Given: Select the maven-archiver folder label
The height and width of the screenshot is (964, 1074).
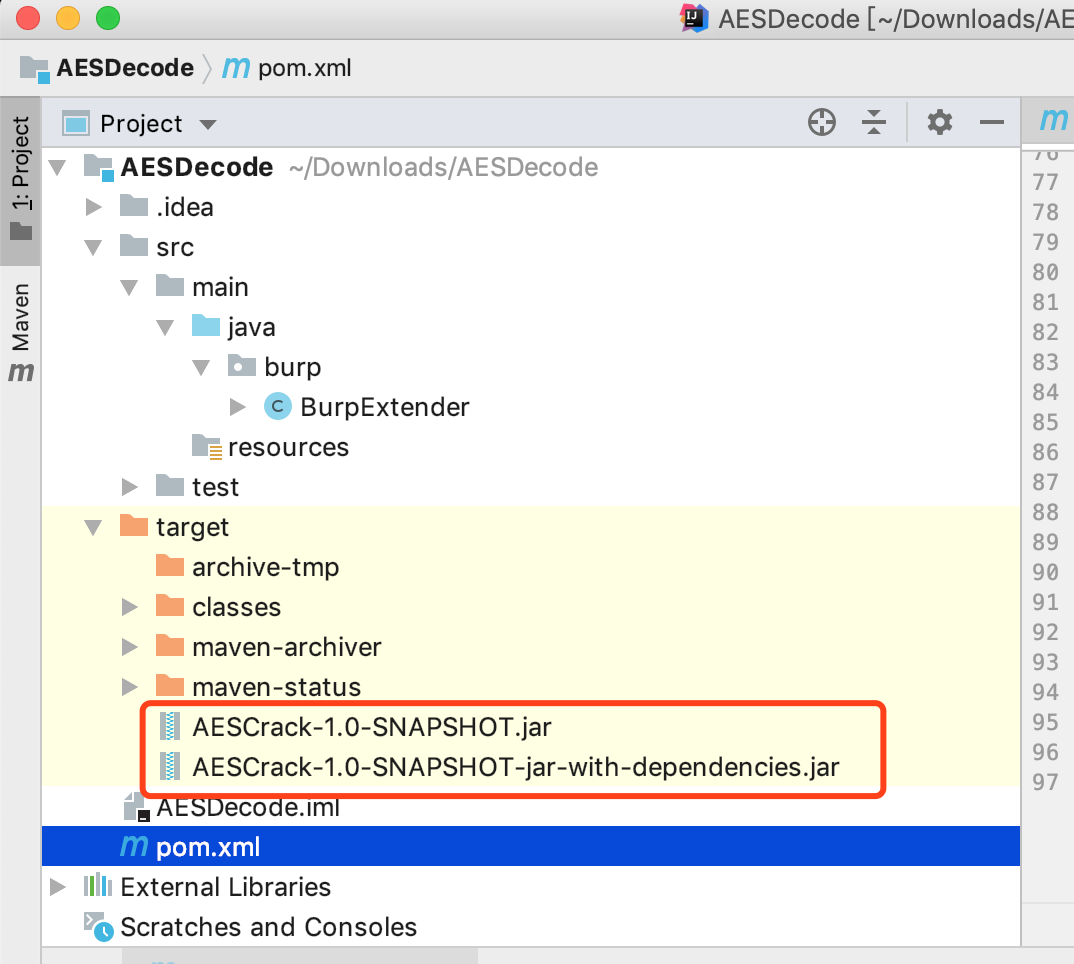Looking at the screenshot, I should [x=286, y=647].
